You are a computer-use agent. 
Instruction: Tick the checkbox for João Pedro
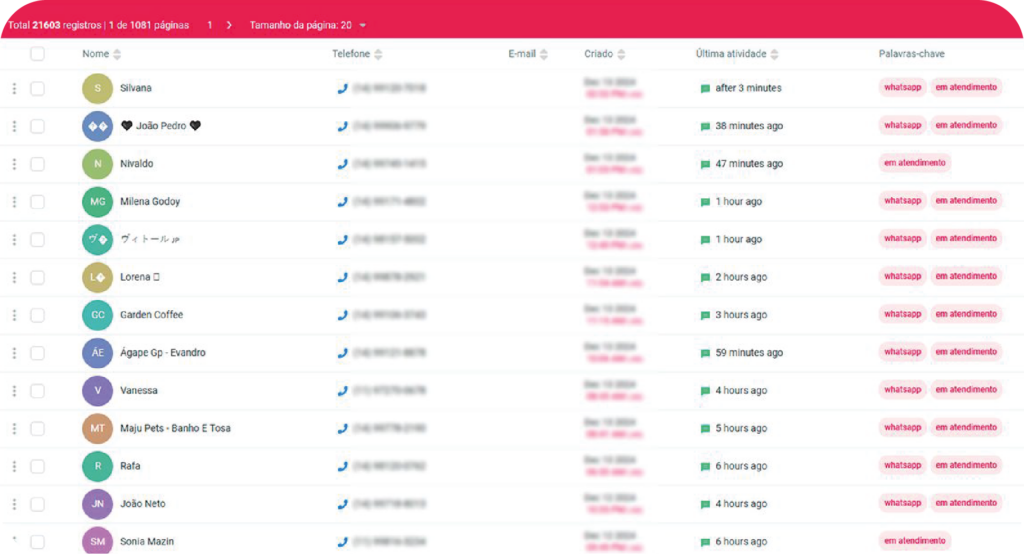pyautogui.click(x=37, y=126)
